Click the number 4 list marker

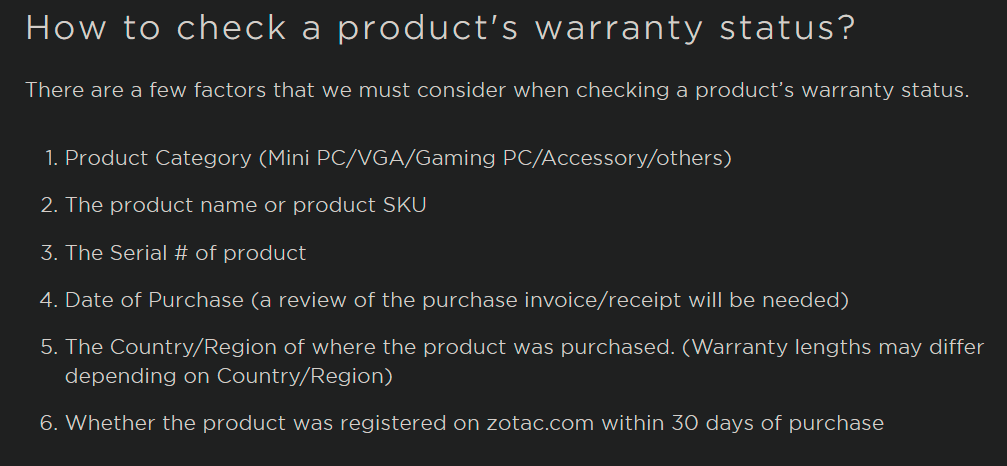tap(49, 300)
